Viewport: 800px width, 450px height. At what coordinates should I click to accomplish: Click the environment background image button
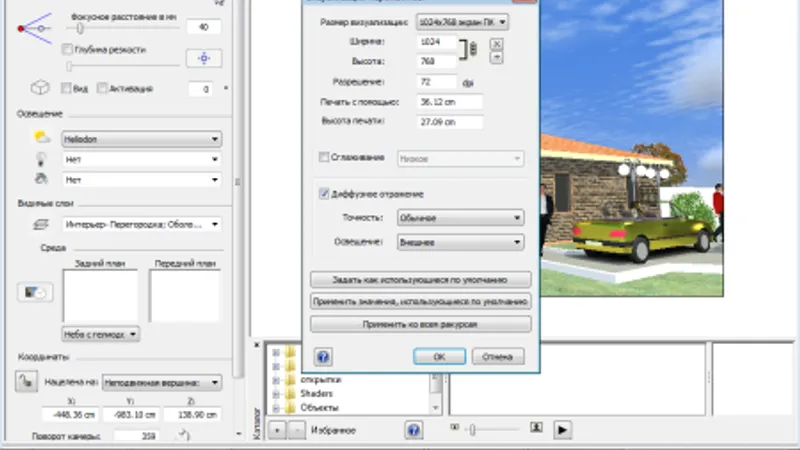tap(35, 292)
